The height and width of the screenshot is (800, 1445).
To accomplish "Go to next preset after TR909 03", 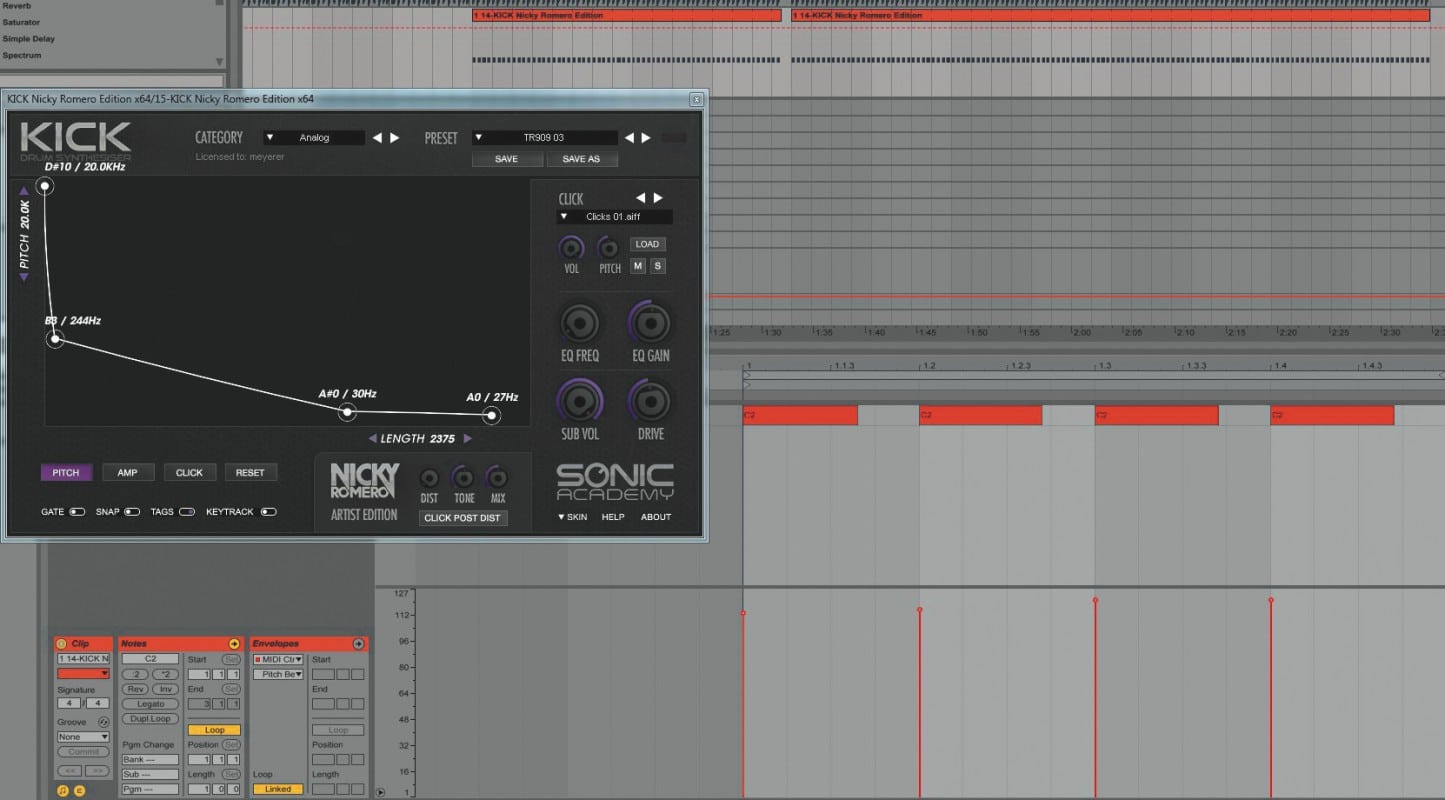I will tap(646, 138).
